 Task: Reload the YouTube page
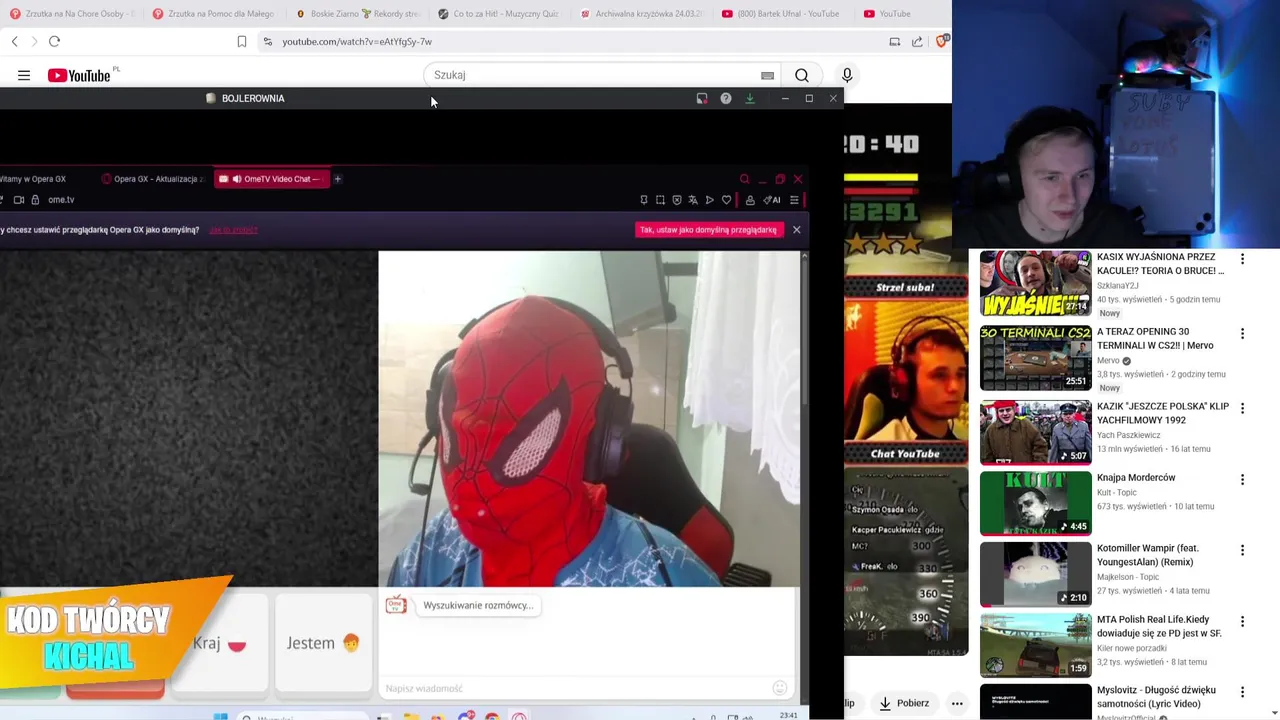pyautogui.click(x=55, y=41)
